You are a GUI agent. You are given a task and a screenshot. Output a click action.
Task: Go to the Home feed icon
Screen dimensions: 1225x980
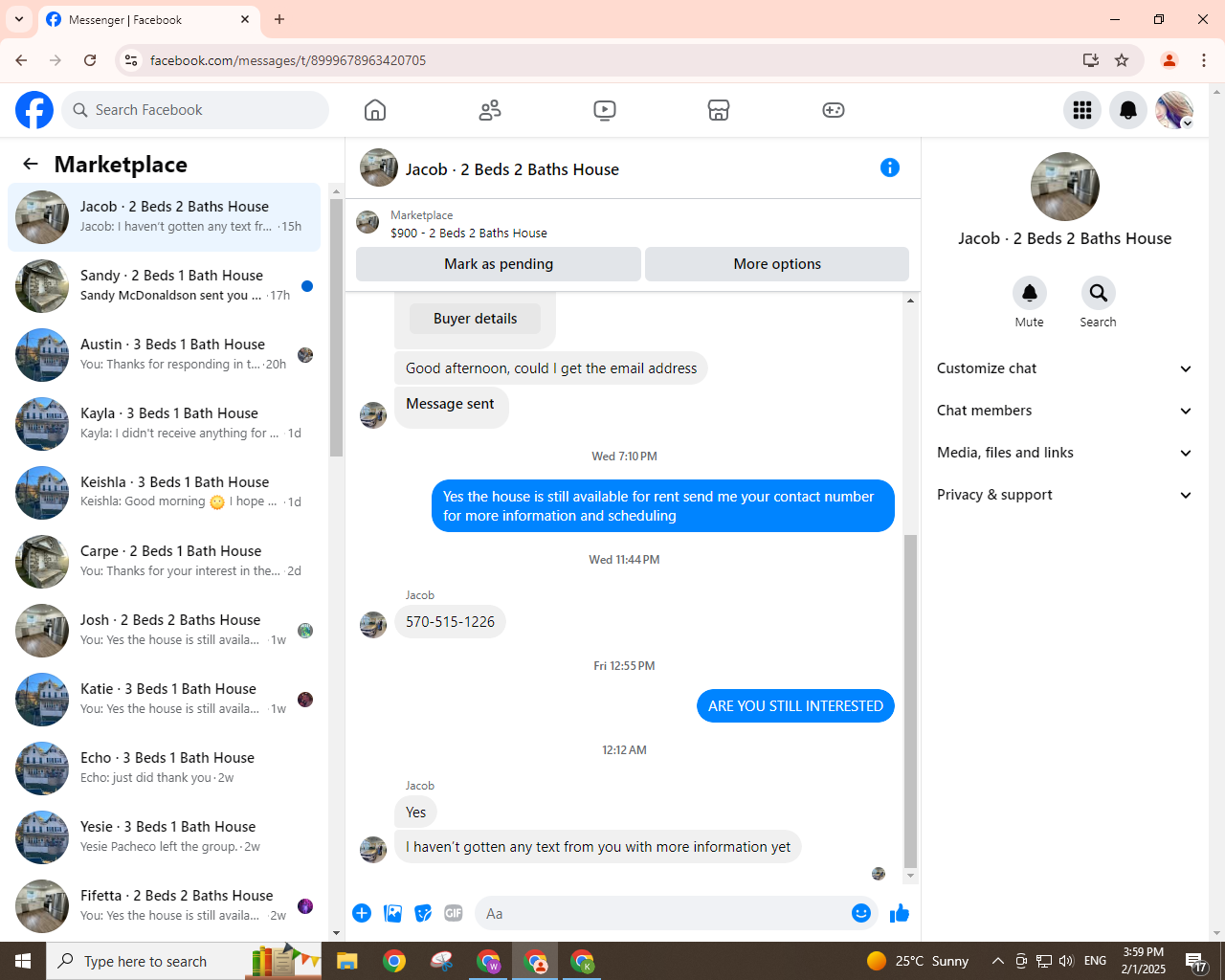point(375,110)
